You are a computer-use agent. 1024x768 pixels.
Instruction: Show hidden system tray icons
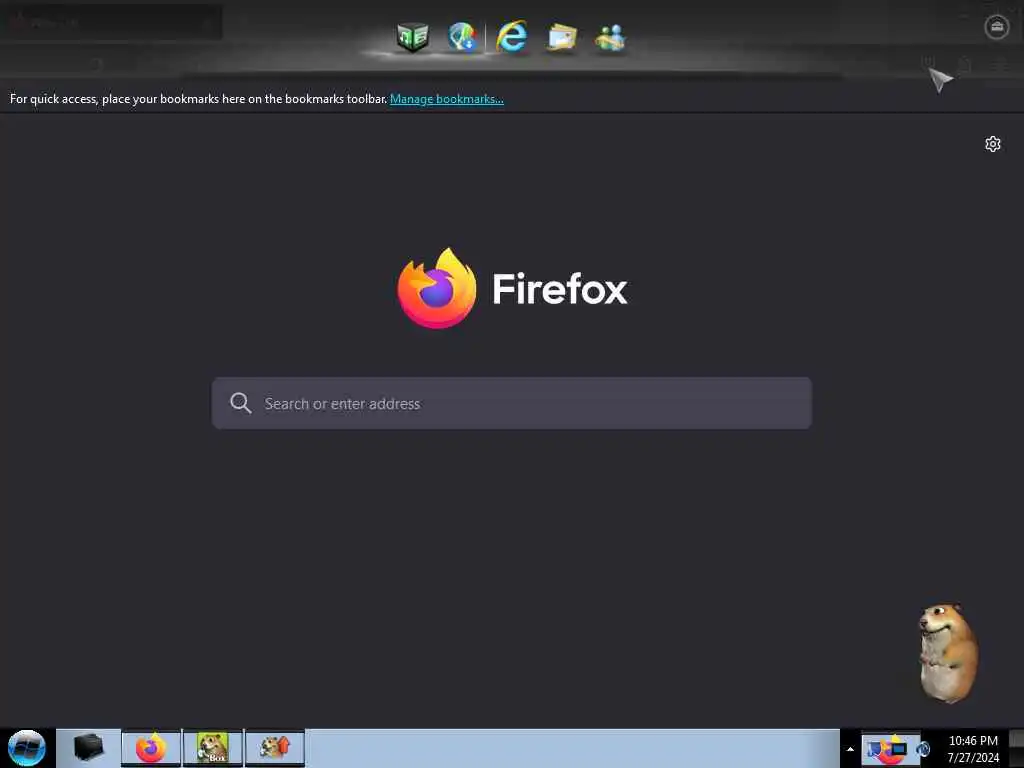pos(850,749)
